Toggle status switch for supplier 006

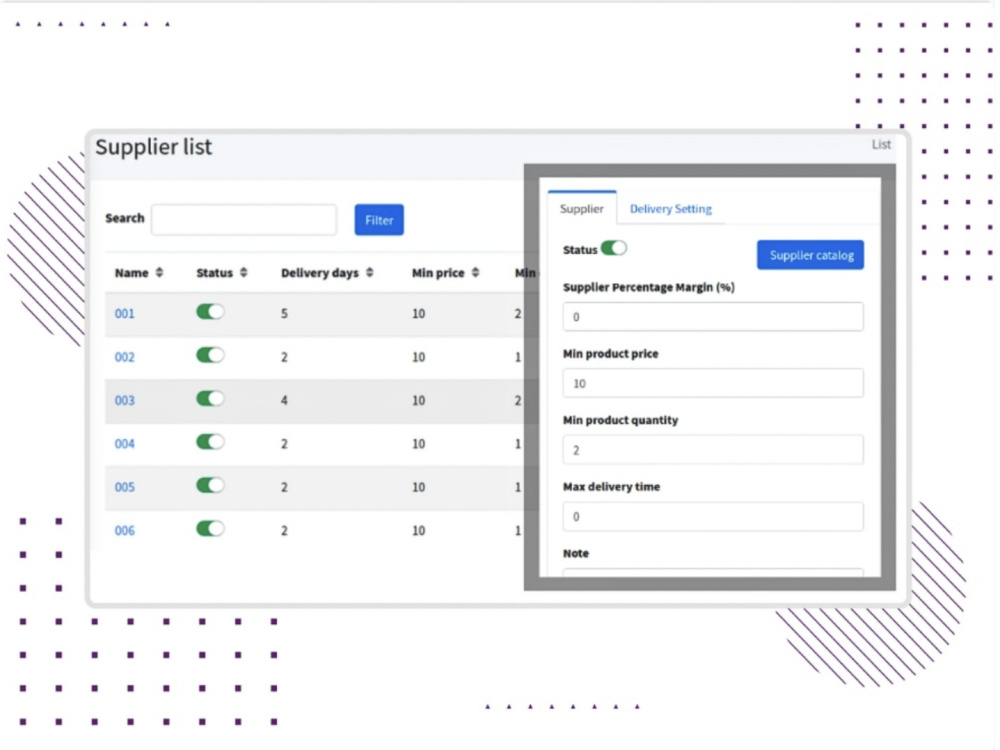(x=210, y=529)
